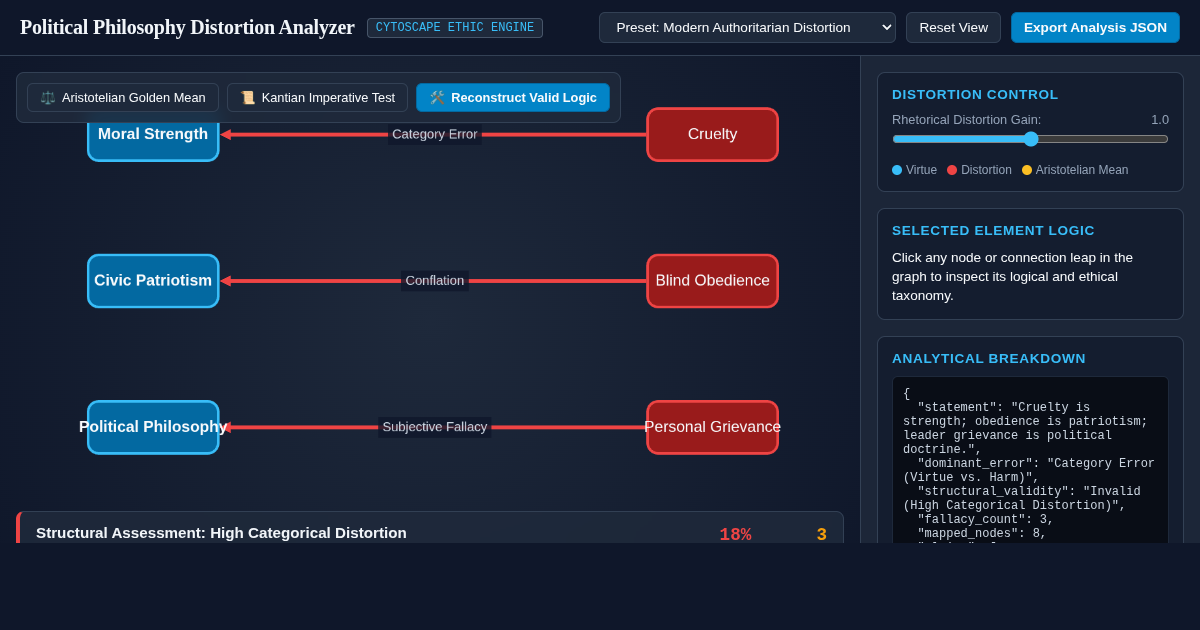The height and width of the screenshot is (630, 1200).
Task: Click the Virtue legend blue dot
Action: pos(897,170)
